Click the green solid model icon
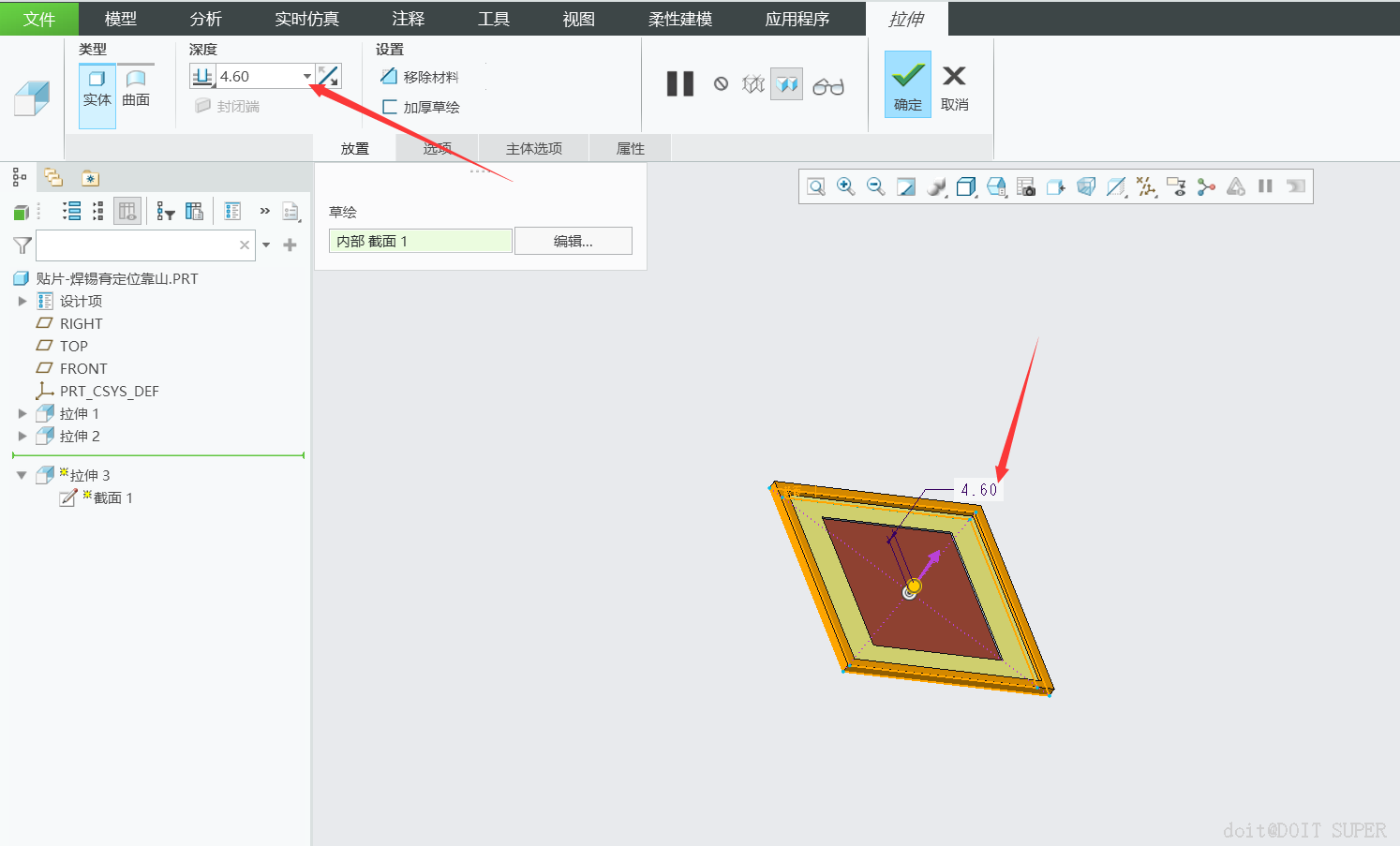 (21, 212)
